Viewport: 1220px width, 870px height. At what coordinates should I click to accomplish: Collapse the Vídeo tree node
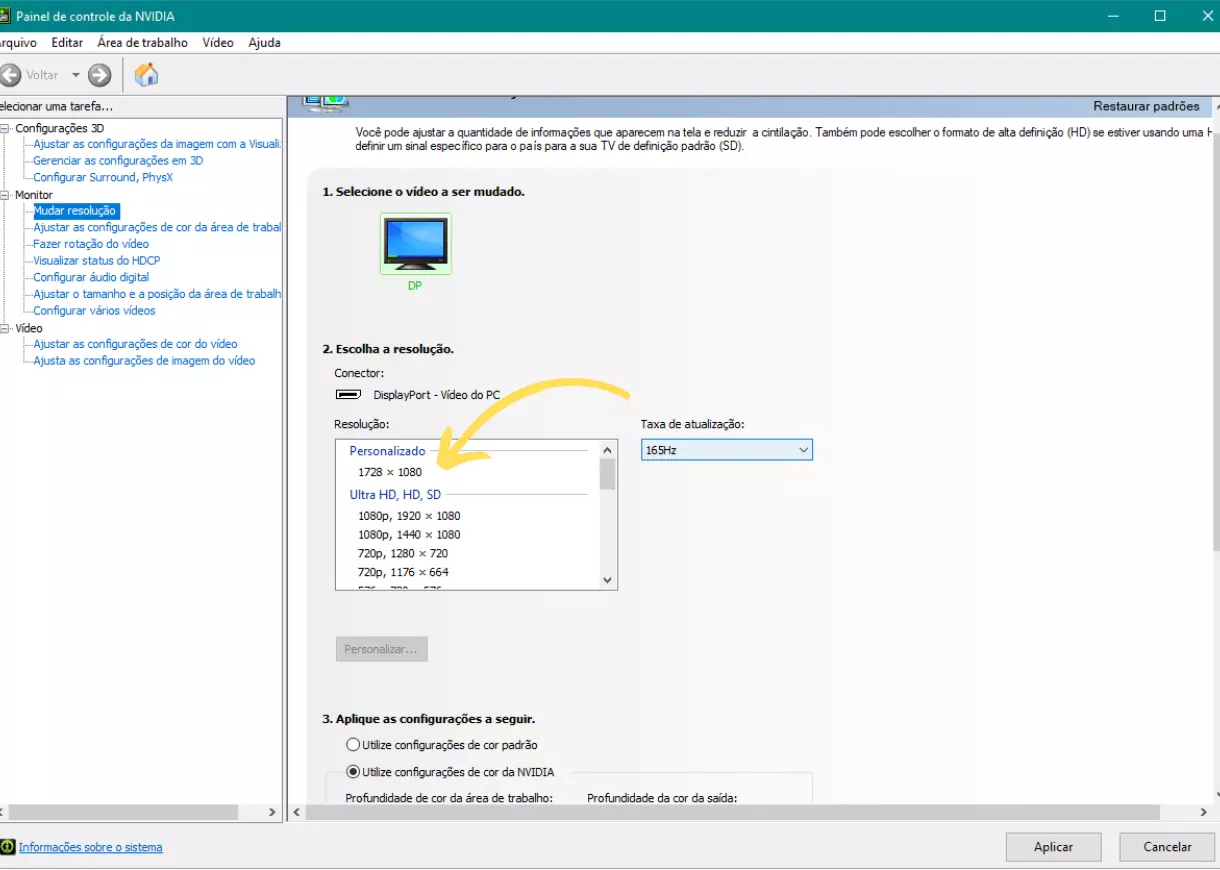coord(6,328)
